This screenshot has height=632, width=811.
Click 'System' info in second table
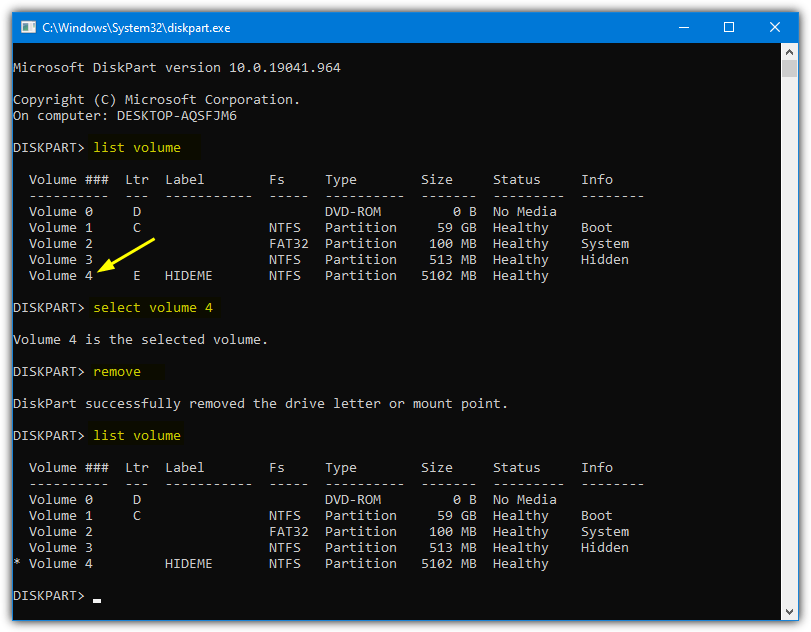coord(605,532)
